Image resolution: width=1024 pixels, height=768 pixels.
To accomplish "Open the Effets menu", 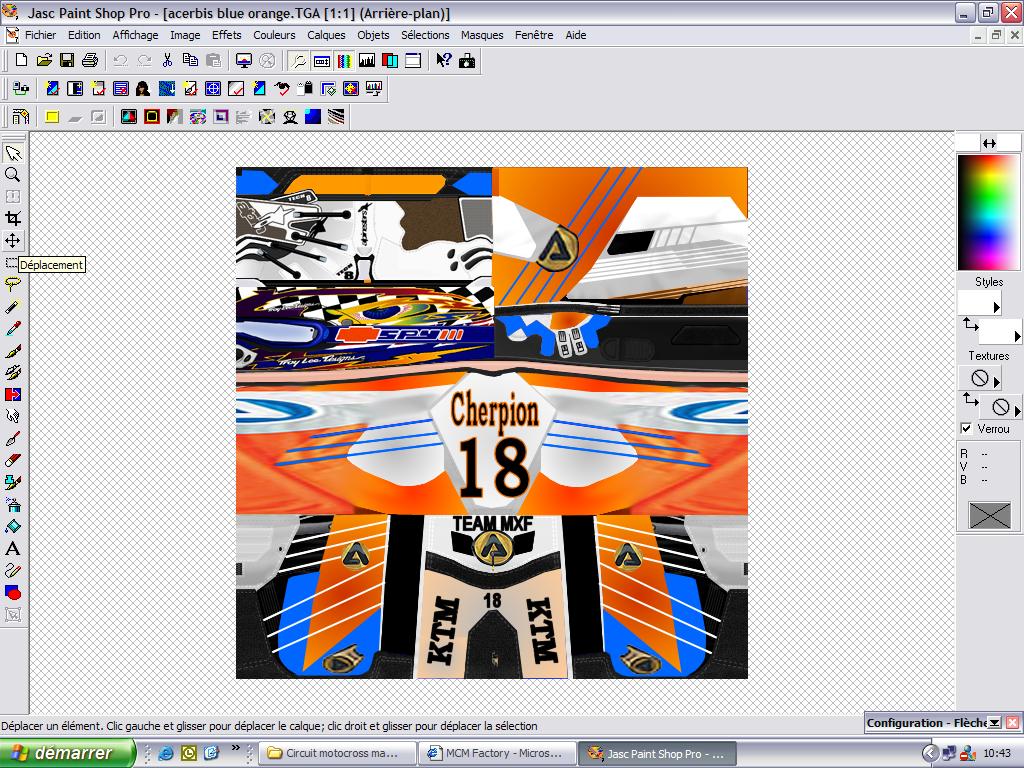I will [227, 35].
